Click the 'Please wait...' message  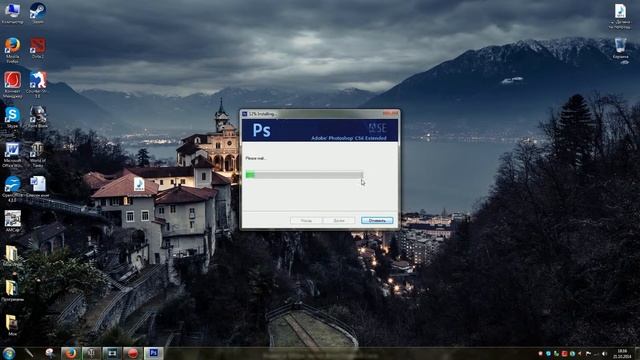pyautogui.click(x=256, y=158)
